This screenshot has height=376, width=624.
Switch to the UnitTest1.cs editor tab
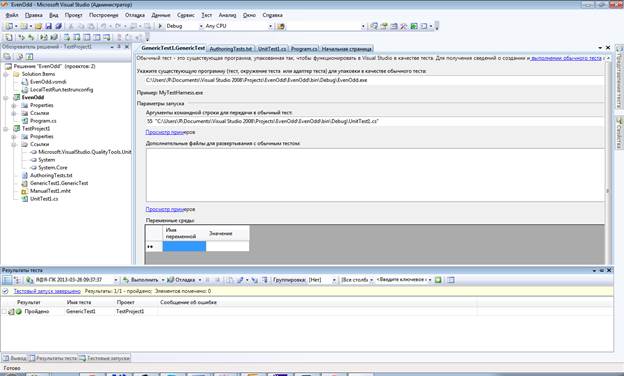tap(272, 49)
